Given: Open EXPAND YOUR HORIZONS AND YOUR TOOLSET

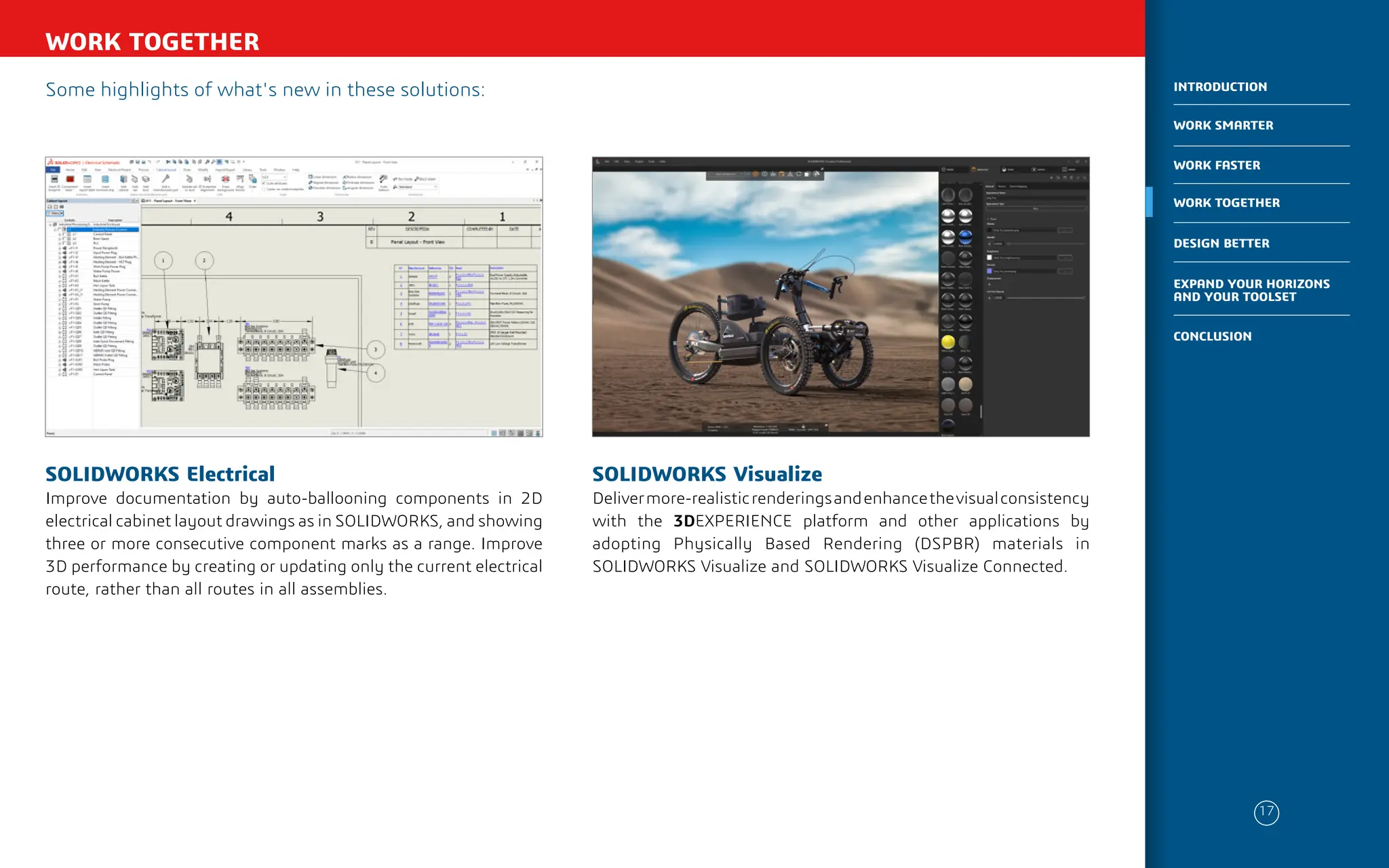Looking at the screenshot, I should pos(1251,290).
